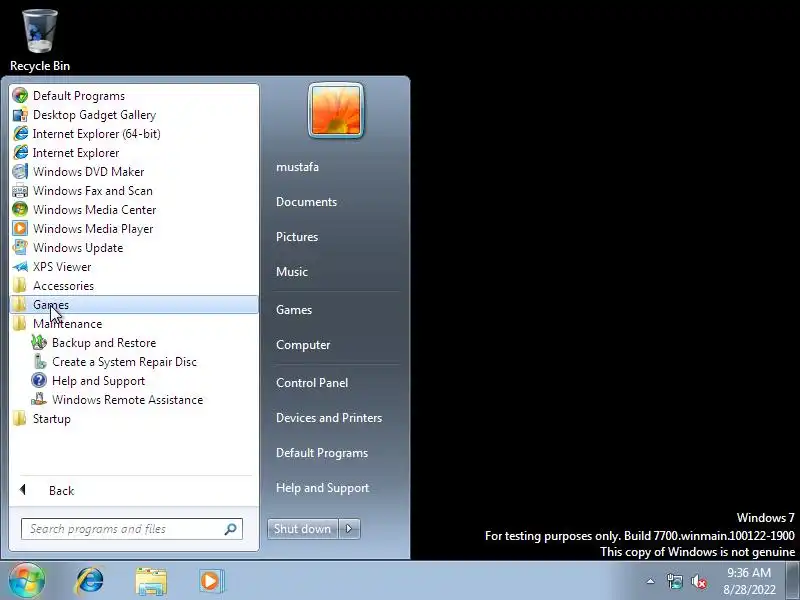Launch Internet Explorer (64-bit) icon

pos(20,134)
